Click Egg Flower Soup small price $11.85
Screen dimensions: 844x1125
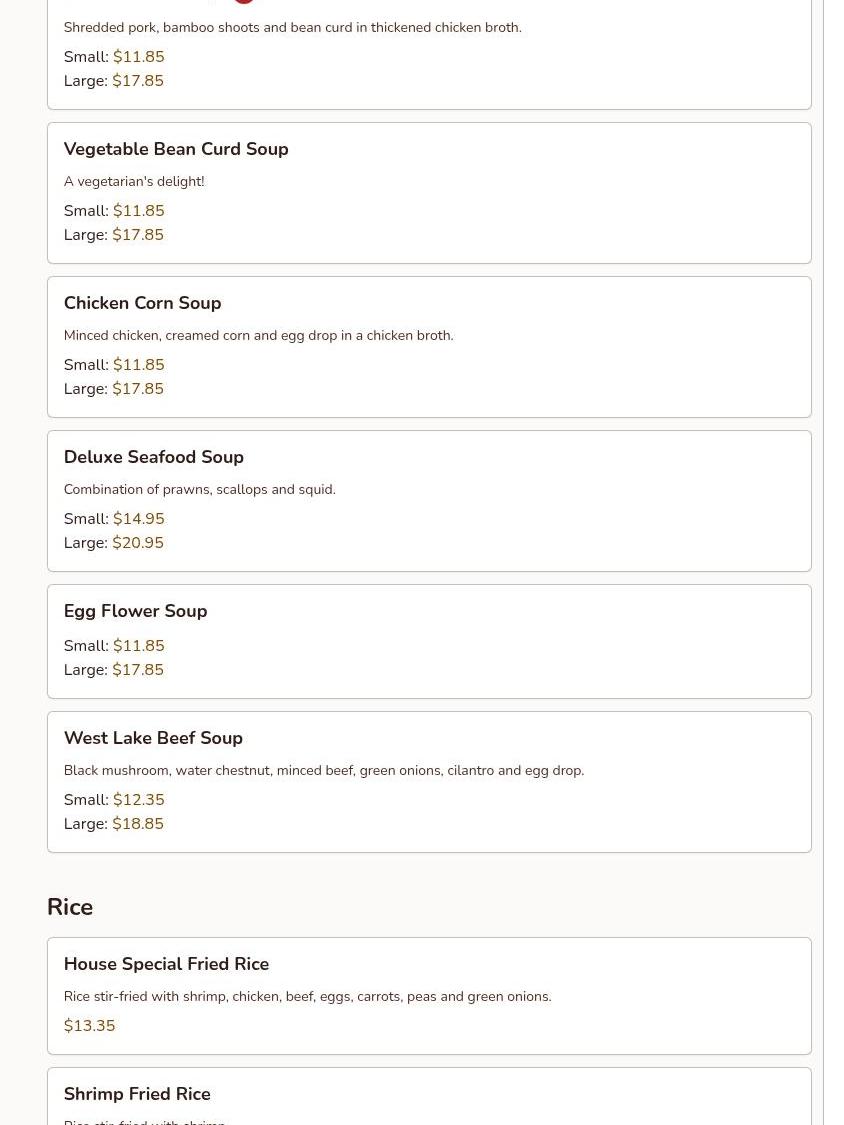point(138,646)
